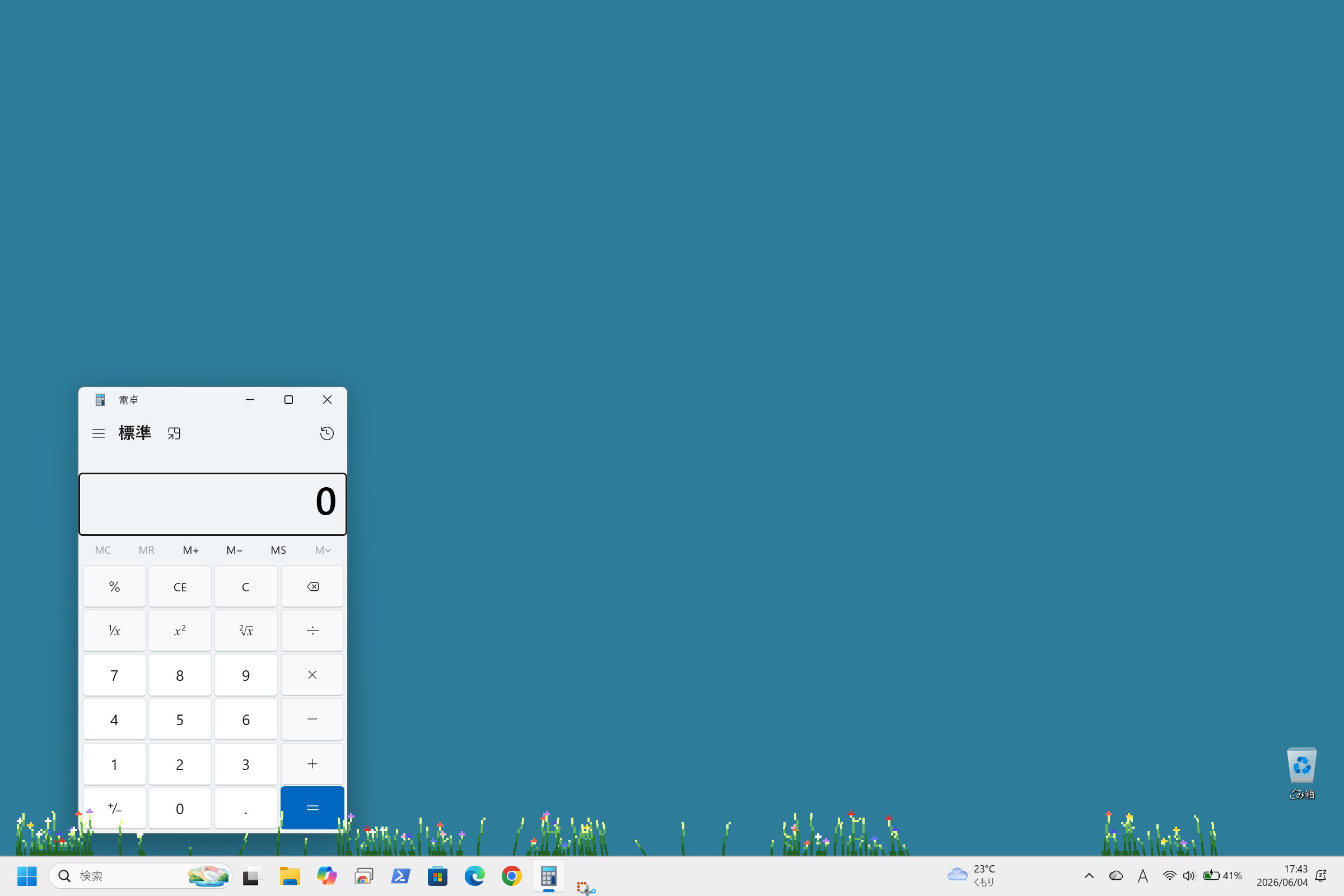Open the Windows Start menu
Image resolution: width=1344 pixels, height=896 pixels.
(x=27, y=875)
